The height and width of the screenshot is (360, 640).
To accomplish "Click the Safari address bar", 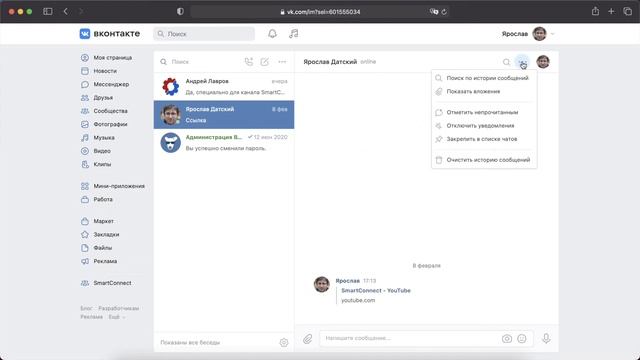I will click(320, 12).
